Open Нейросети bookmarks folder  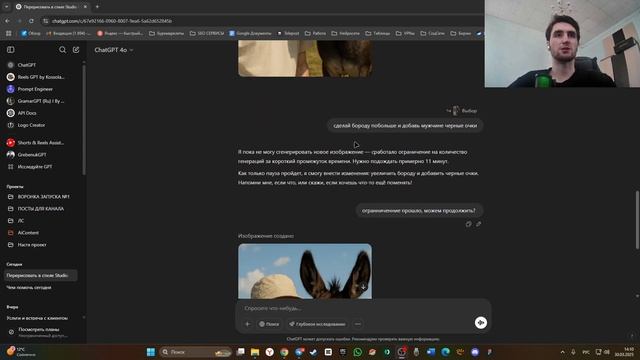tap(345, 33)
